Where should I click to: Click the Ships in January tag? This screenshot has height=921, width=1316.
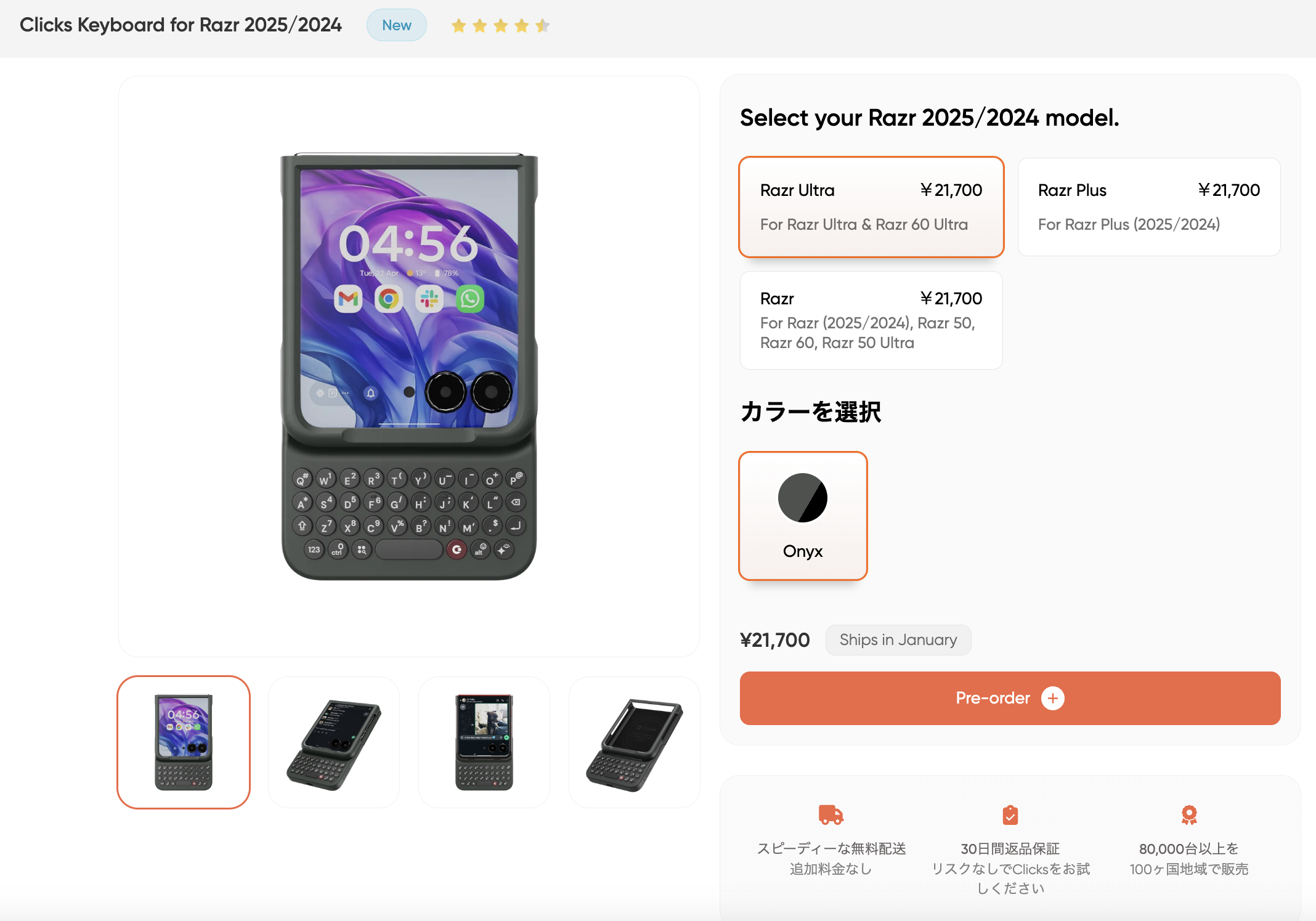coord(898,640)
